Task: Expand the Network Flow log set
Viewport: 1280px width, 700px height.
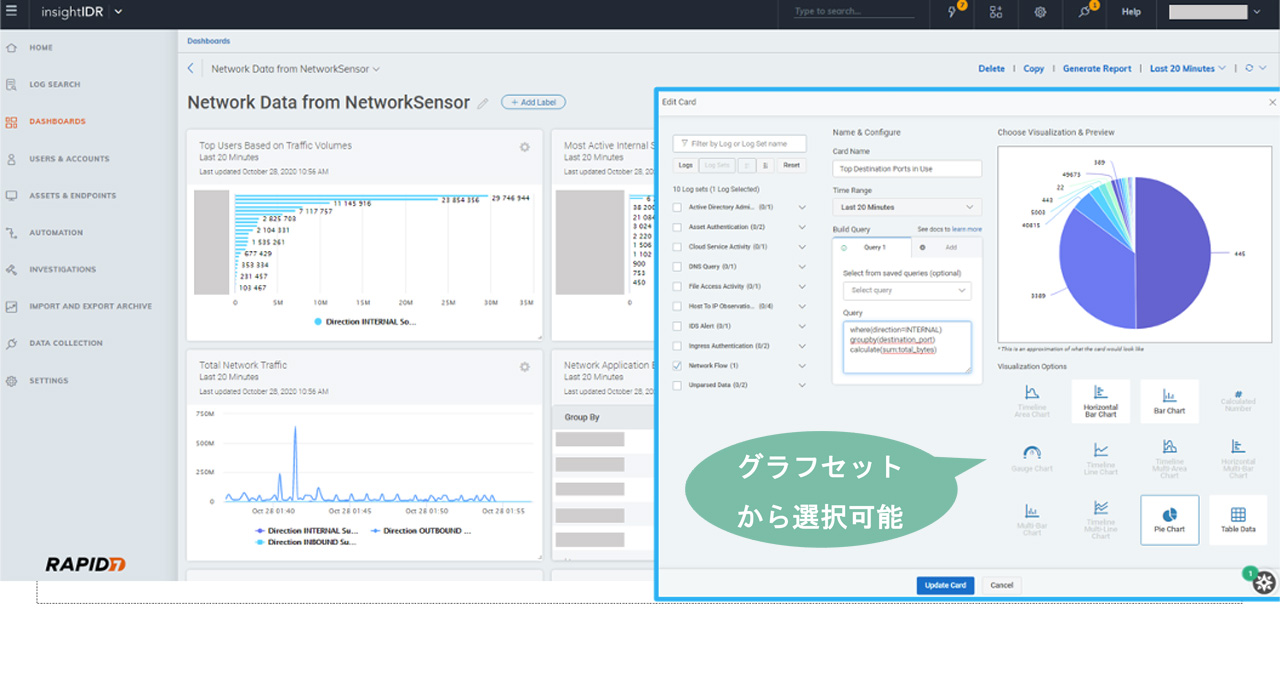Action: (802, 366)
